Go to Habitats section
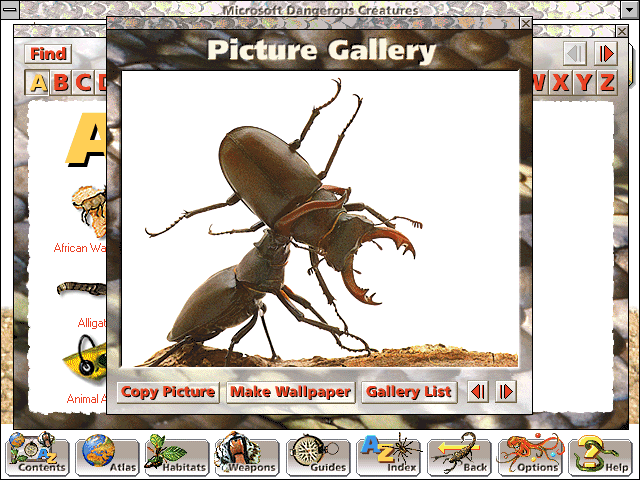This screenshot has width=640, height=480. click(178, 455)
